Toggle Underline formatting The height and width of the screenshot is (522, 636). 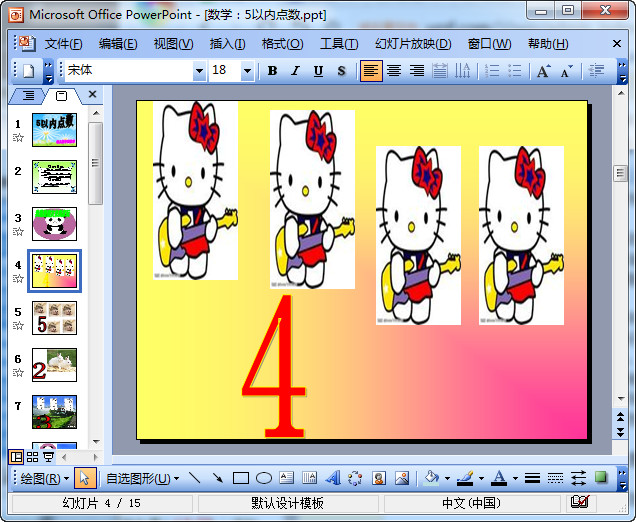click(318, 71)
